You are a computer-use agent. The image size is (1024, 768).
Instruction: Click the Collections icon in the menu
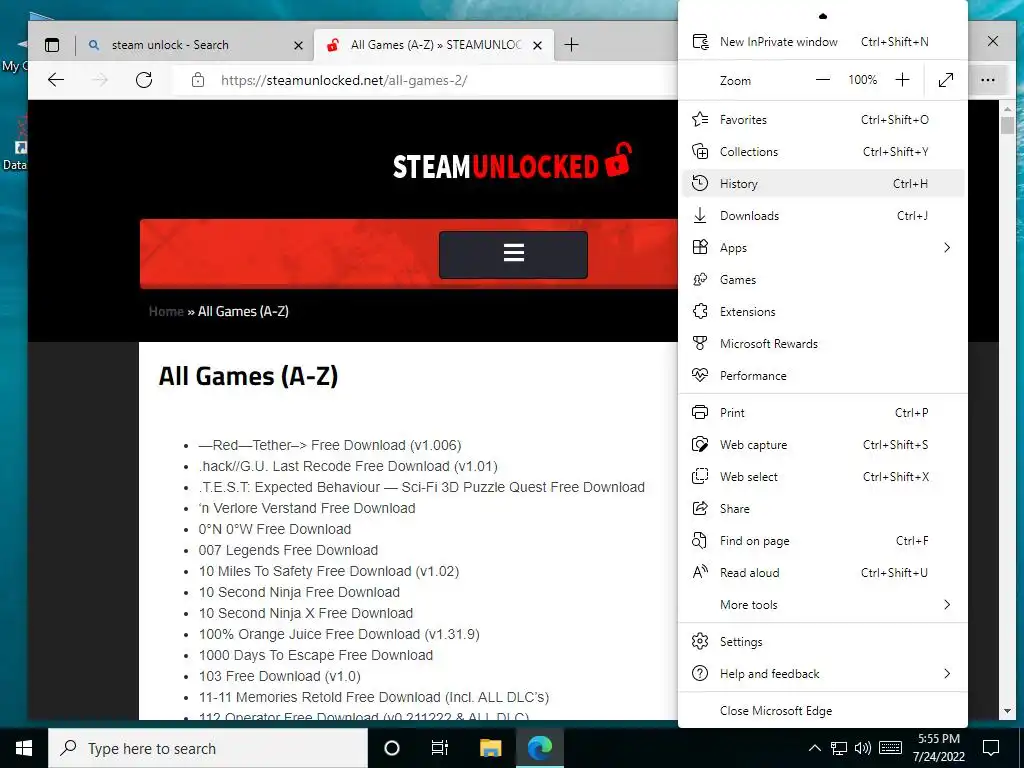(700, 152)
